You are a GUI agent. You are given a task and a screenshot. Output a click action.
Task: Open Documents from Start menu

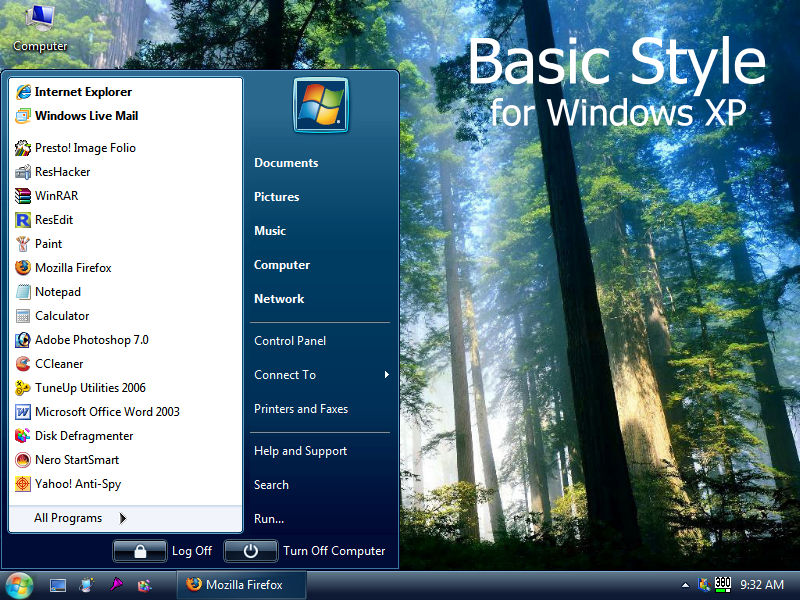click(x=286, y=163)
